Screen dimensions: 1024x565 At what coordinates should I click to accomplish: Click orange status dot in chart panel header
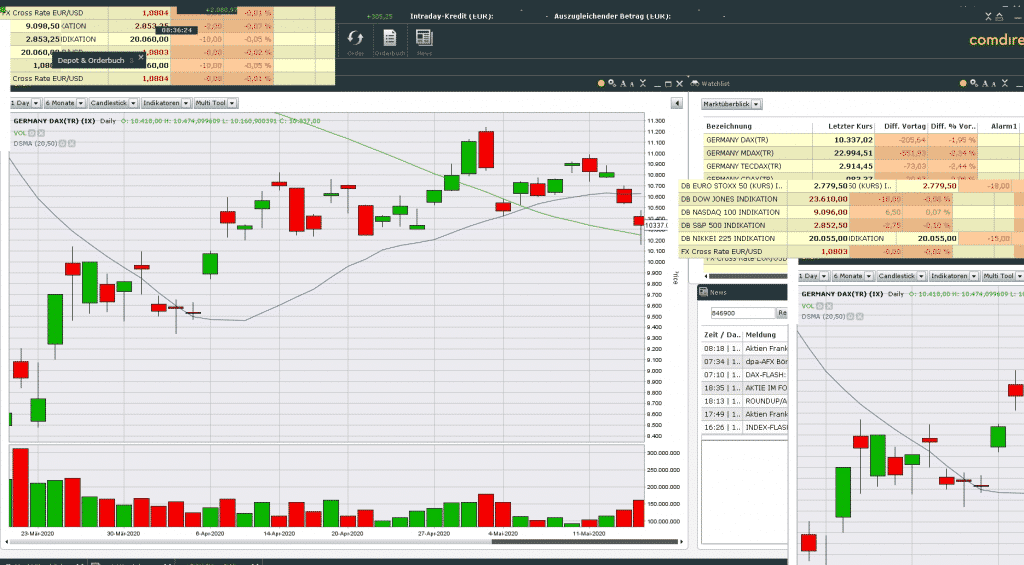pos(601,84)
